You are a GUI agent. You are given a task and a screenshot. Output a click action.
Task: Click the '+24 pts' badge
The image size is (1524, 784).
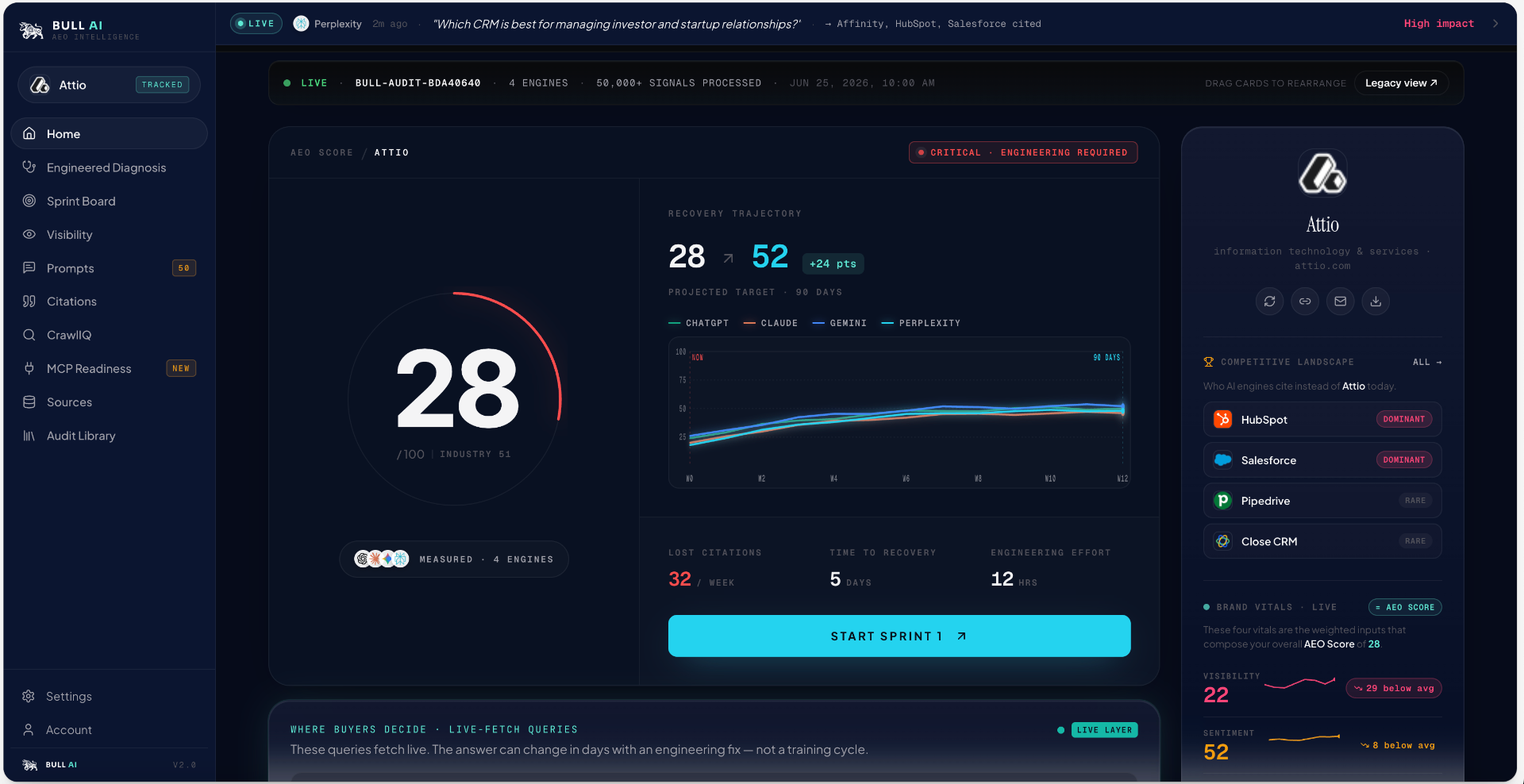(x=833, y=263)
